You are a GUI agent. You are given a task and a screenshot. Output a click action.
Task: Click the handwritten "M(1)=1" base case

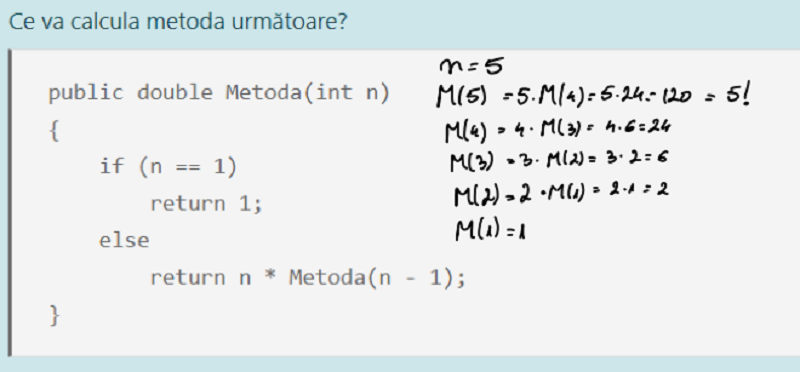pos(491,230)
